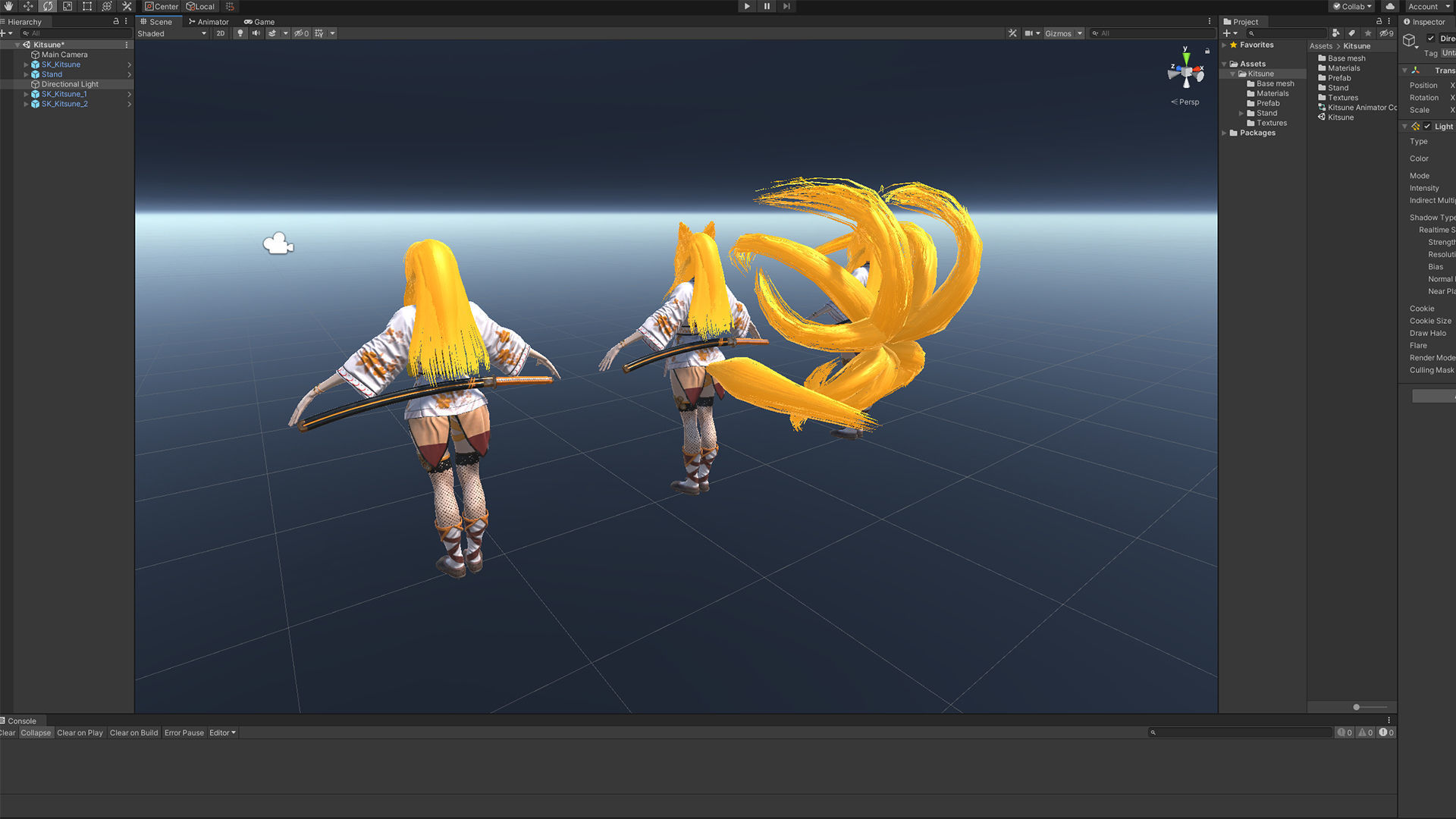Viewport: 1456px width, 819px height.
Task: Expand the Packages folder in Project
Action: click(x=1224, y=133)
